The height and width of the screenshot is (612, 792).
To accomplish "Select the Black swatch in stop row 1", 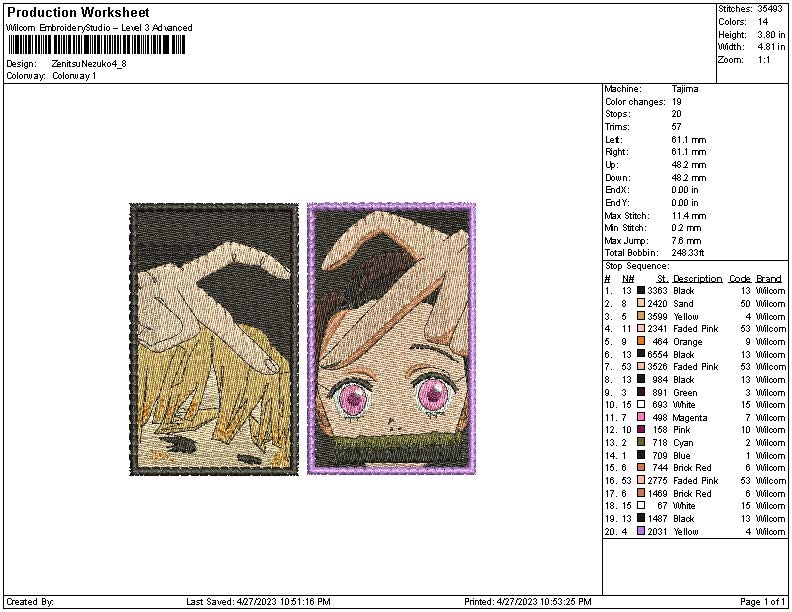I will pos(641,290).
